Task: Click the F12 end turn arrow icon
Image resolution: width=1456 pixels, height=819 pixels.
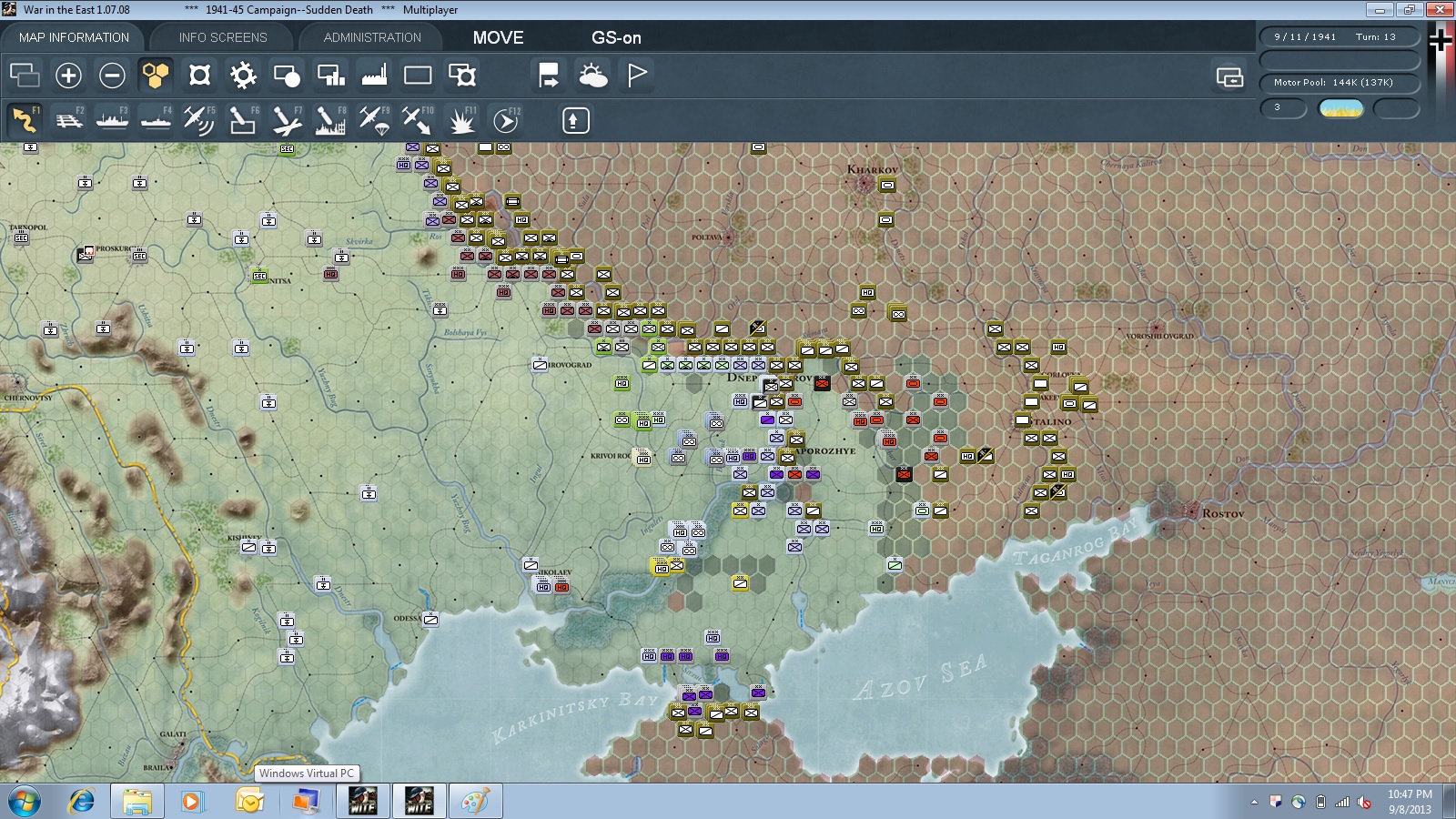Action: pos(506,120)
